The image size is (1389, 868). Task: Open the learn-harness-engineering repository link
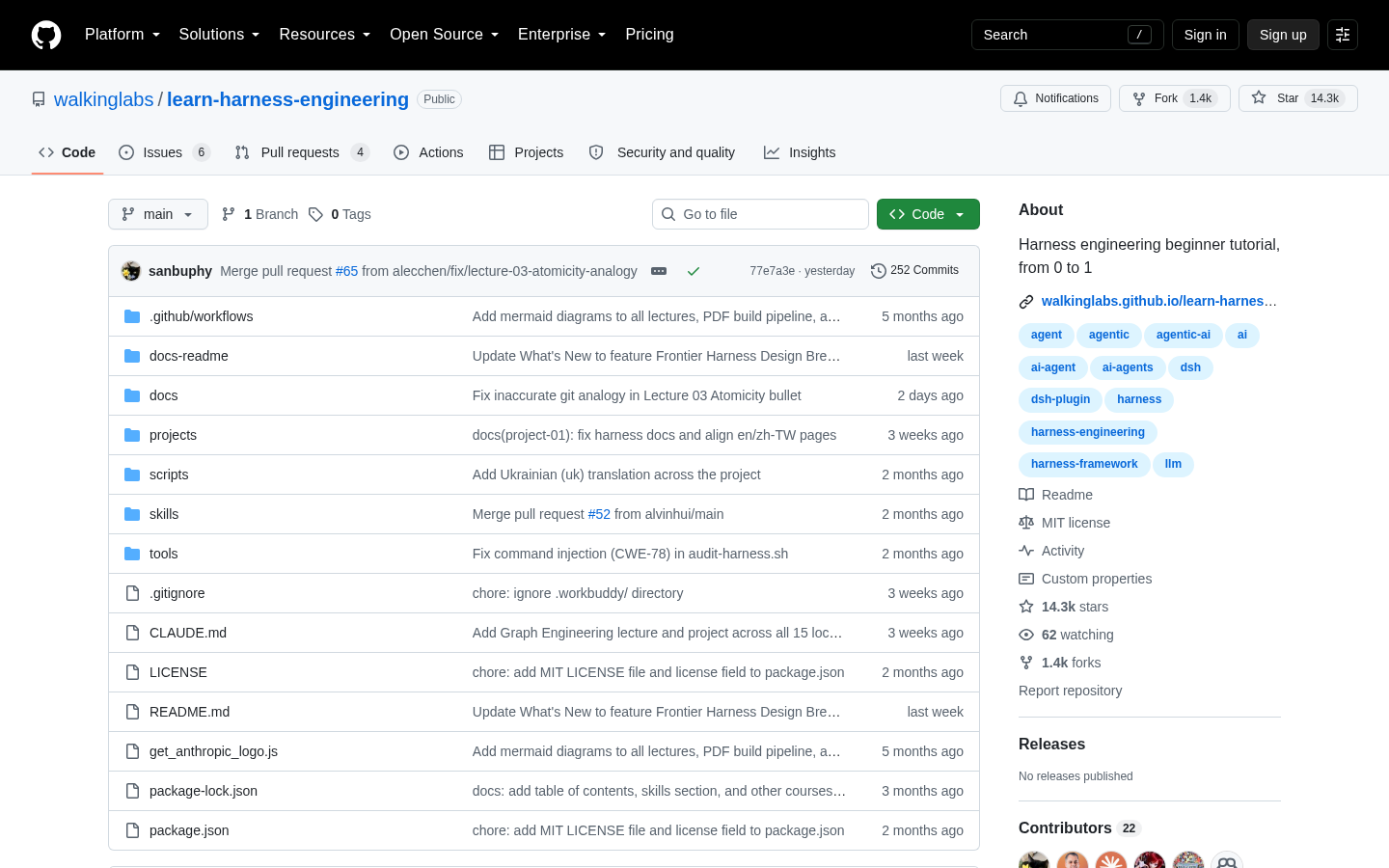[287, 99]
